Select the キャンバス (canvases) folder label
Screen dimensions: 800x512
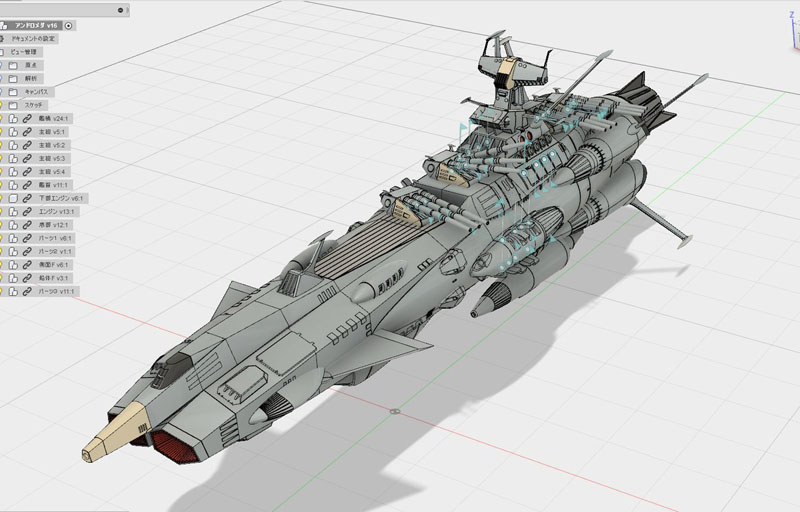pyautogui.click(x=36, y=92)
